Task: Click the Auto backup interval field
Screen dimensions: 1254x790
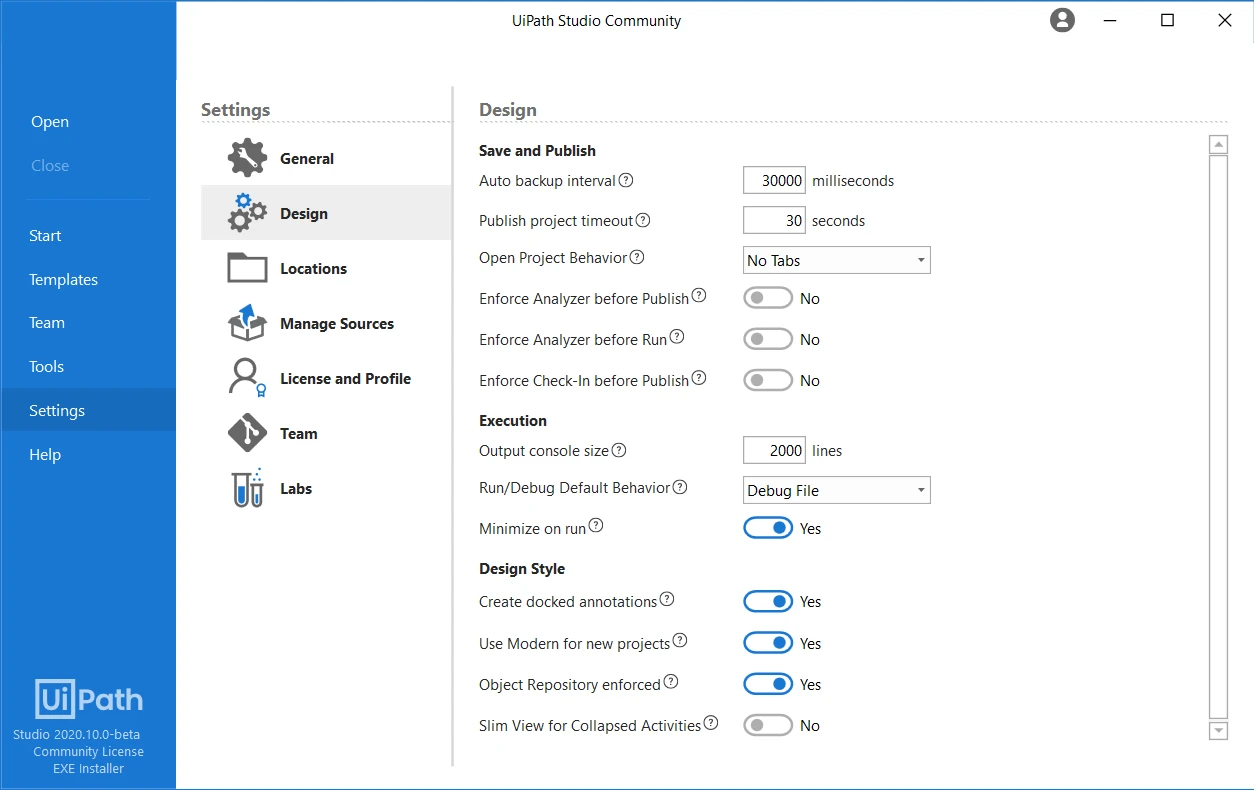Action: (774, 180)
